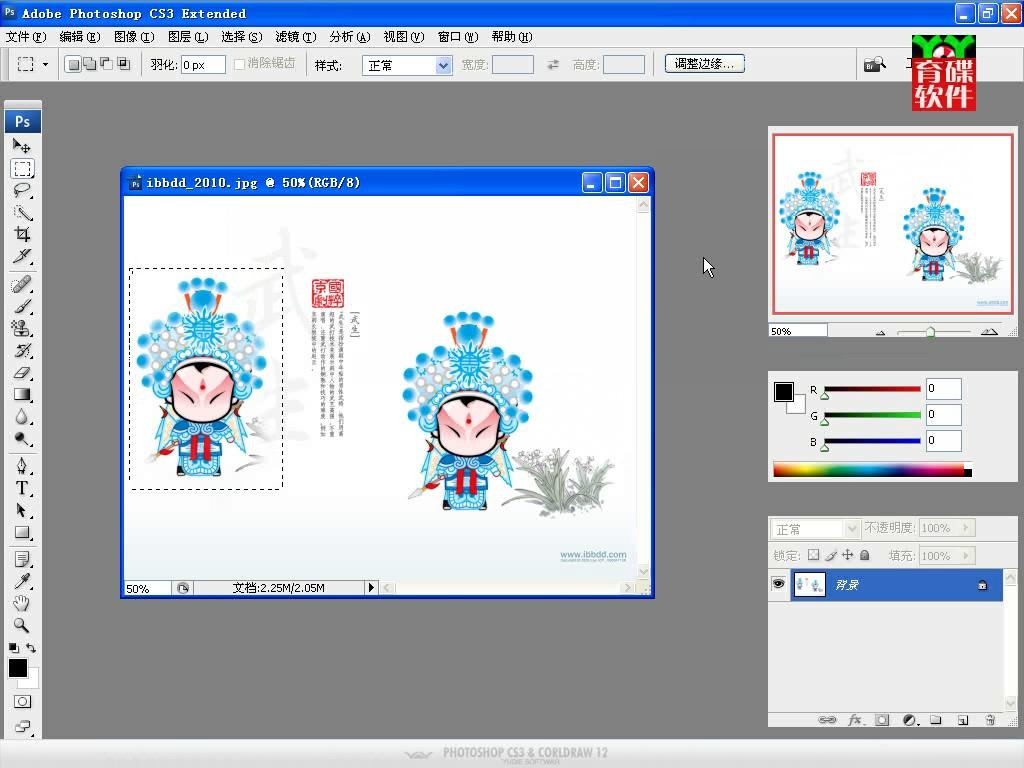
Task: Open the 视图 menu
Action: pos(404,37)
